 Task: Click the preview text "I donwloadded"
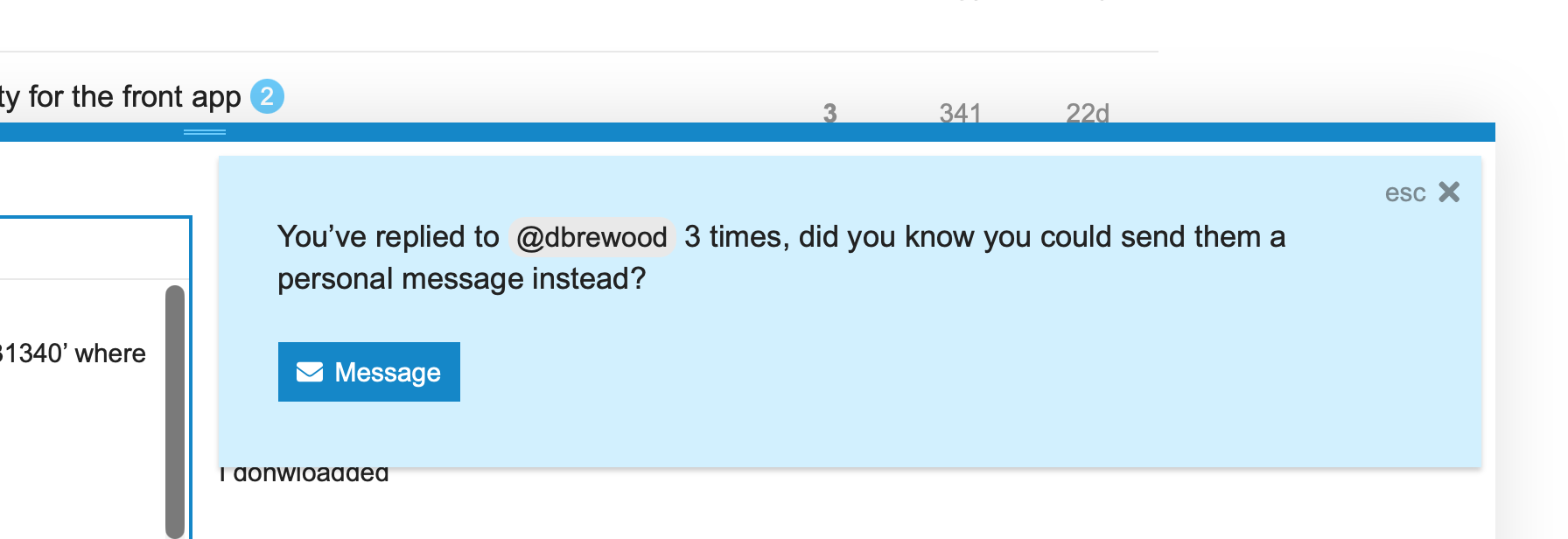(x=304, y=474)
